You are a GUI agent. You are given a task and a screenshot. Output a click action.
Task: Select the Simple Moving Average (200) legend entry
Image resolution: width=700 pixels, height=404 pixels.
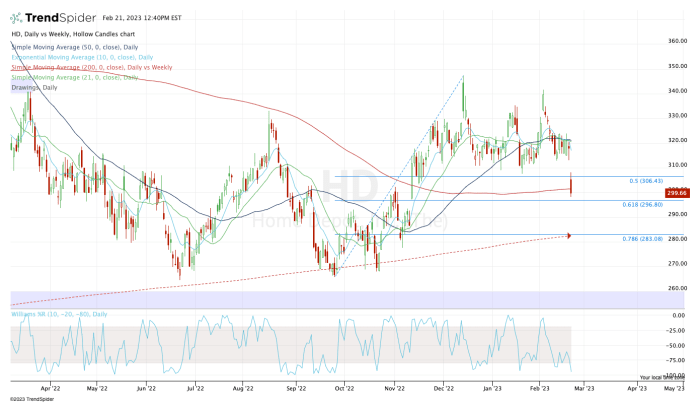(x=92, y=67)
